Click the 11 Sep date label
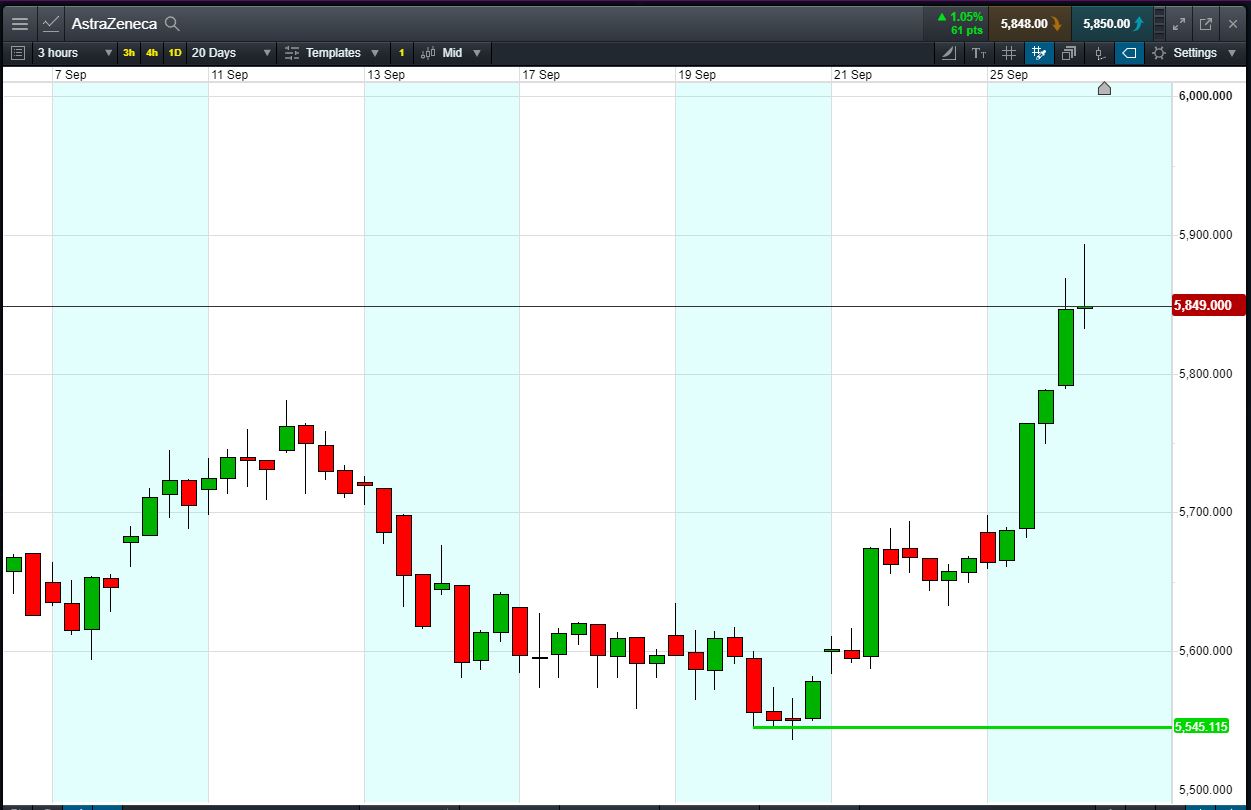 tap(229, 75)
